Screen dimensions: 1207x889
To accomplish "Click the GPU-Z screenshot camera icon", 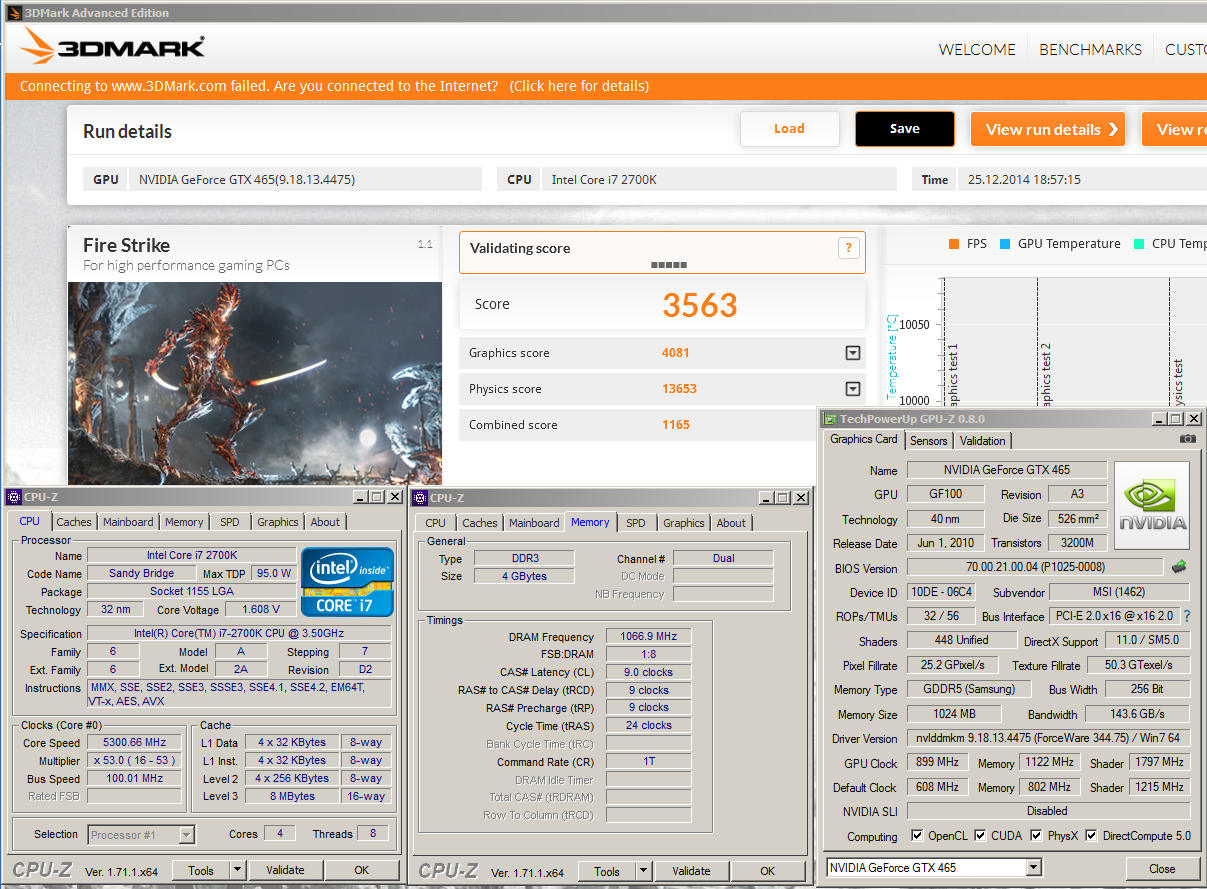I will 1187,439.
